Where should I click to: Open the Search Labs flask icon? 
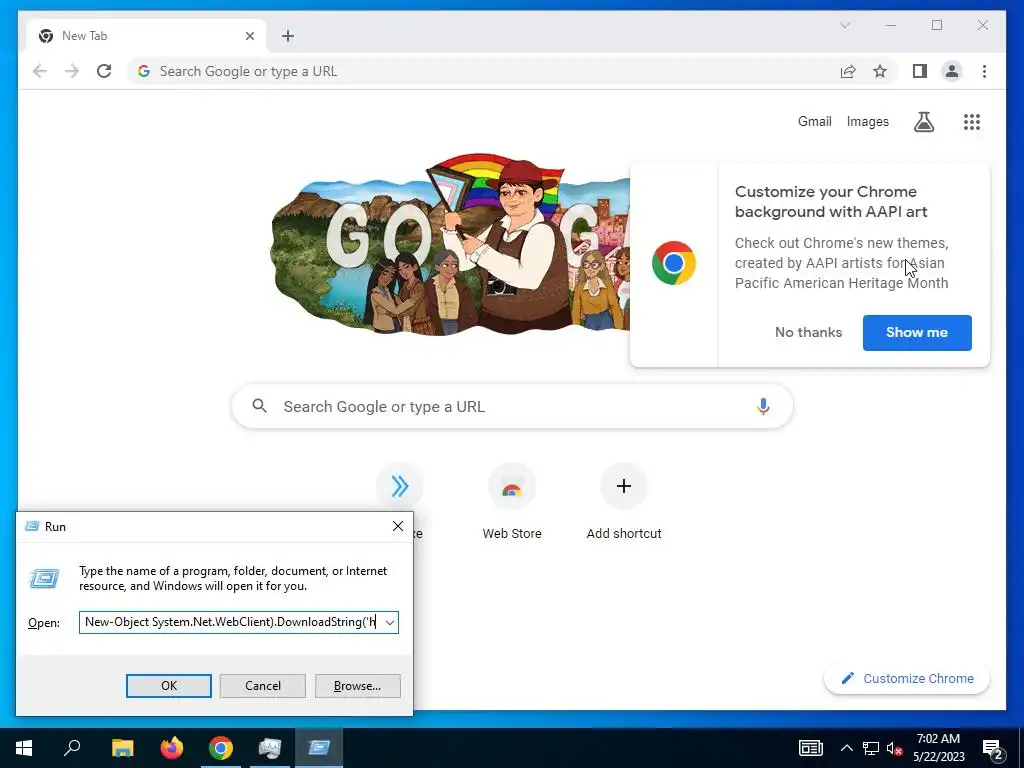[x=923, y=121]
